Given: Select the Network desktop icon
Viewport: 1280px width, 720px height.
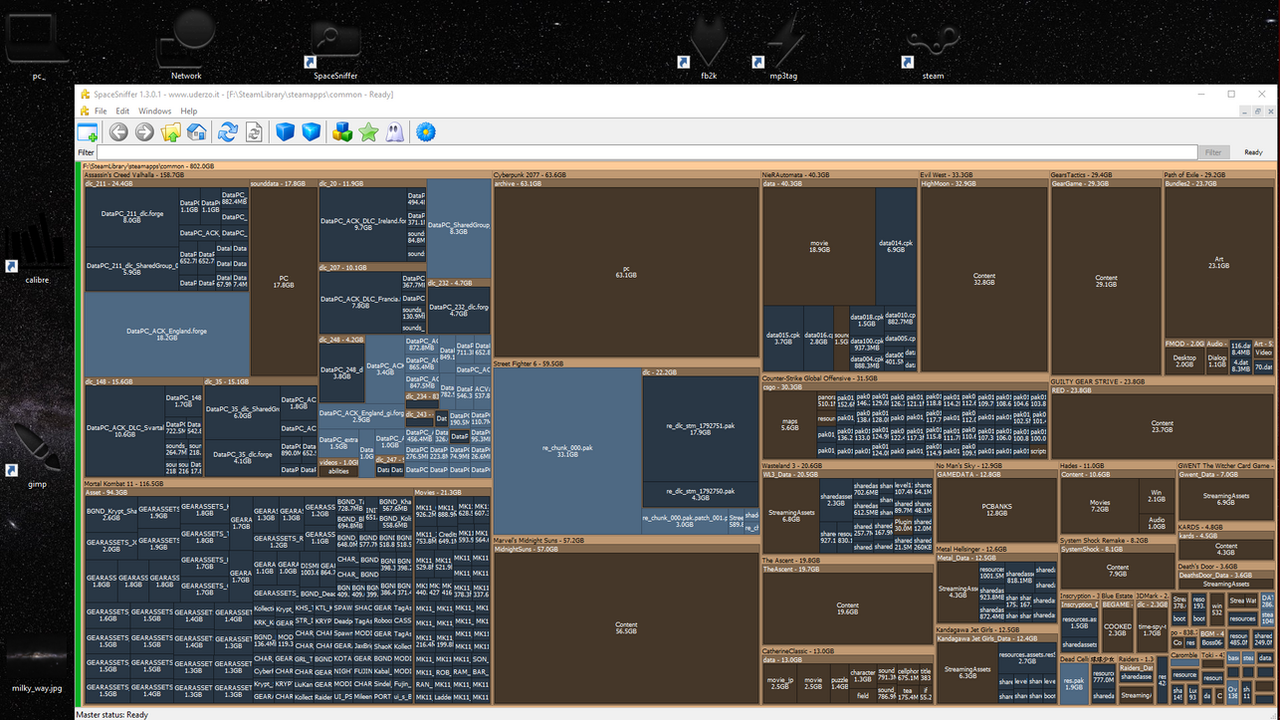Looking at the screenshot, I should coord(186,46).
